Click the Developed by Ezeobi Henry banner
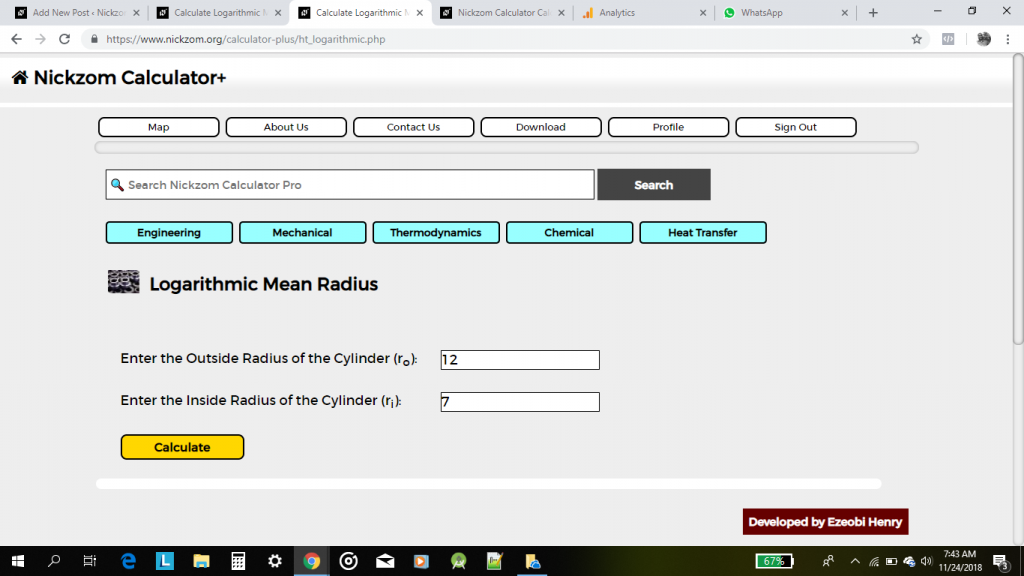 pos(825,522)
